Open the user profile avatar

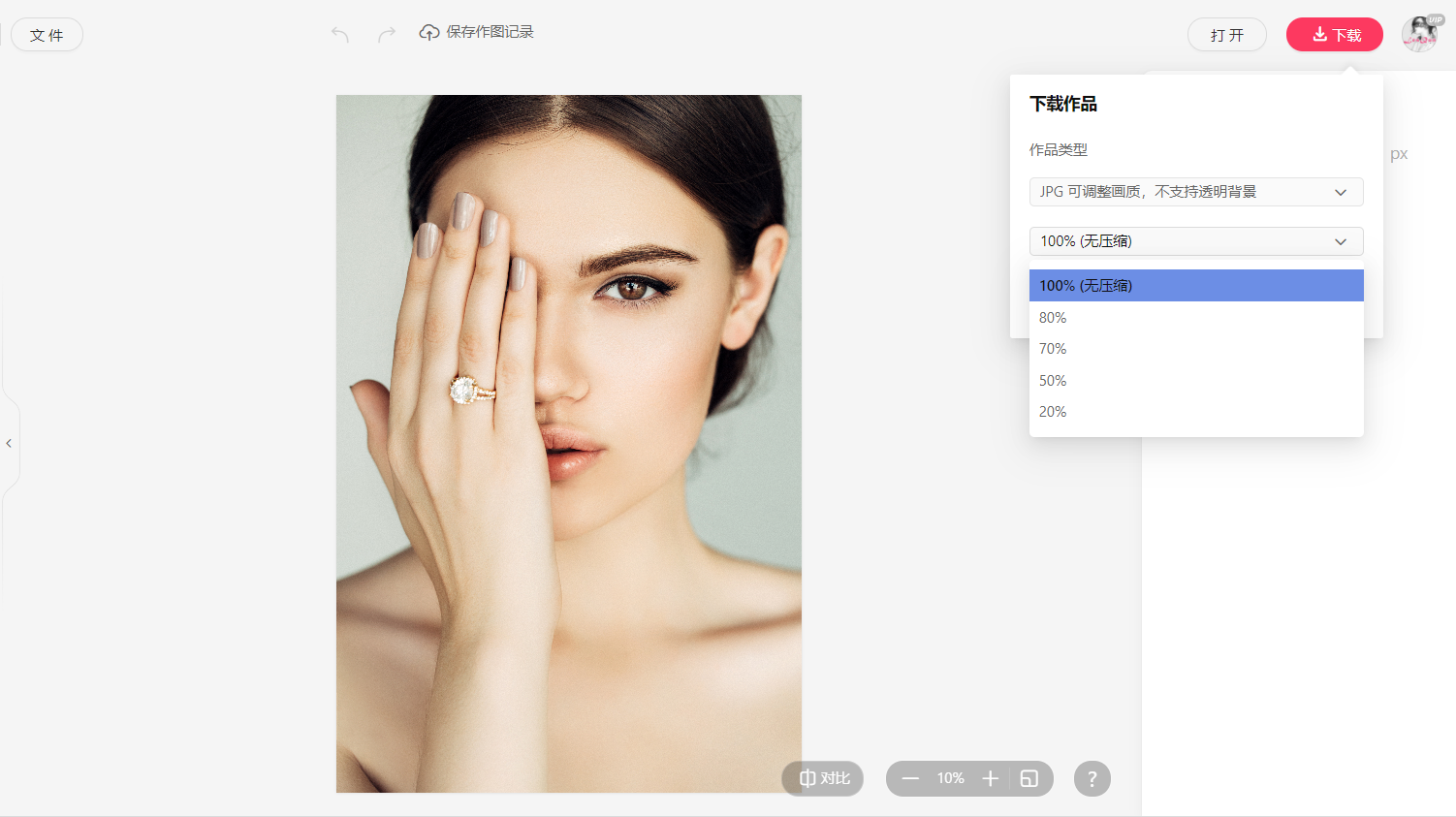[1420, 34]
